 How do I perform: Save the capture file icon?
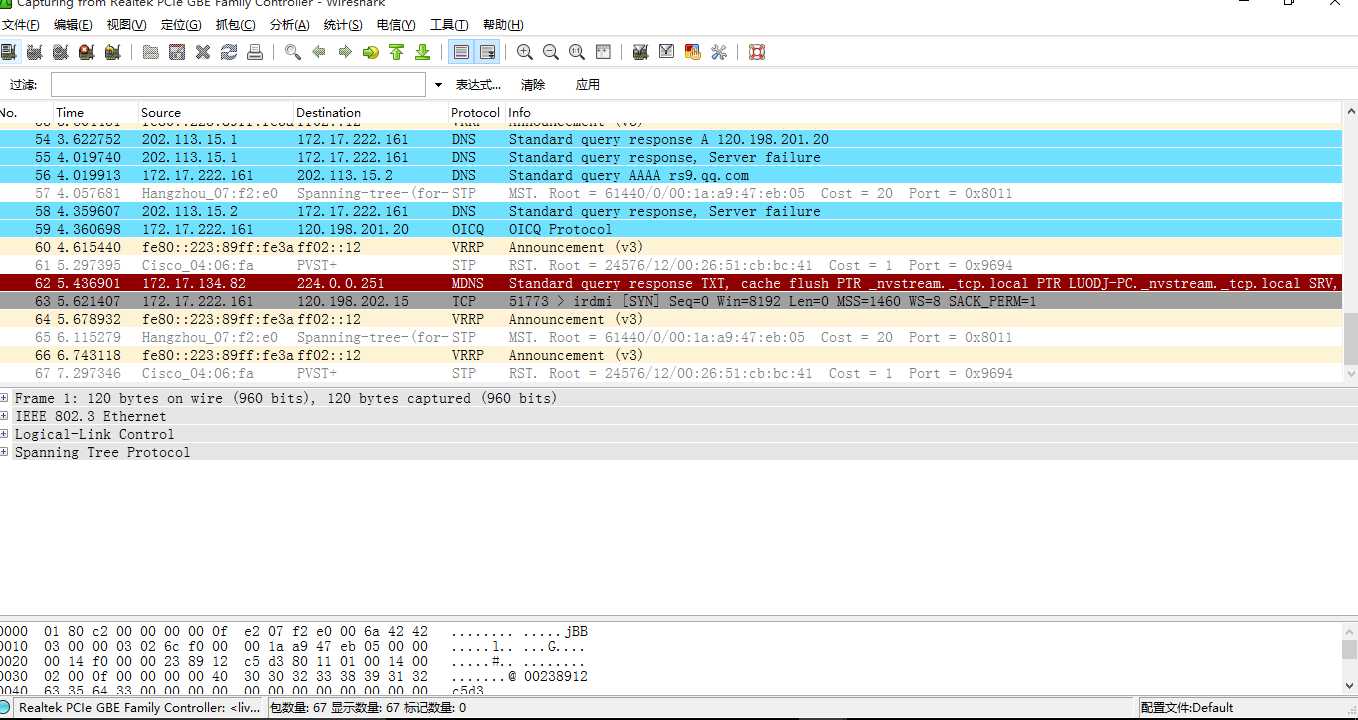click(x=177, y=52)
